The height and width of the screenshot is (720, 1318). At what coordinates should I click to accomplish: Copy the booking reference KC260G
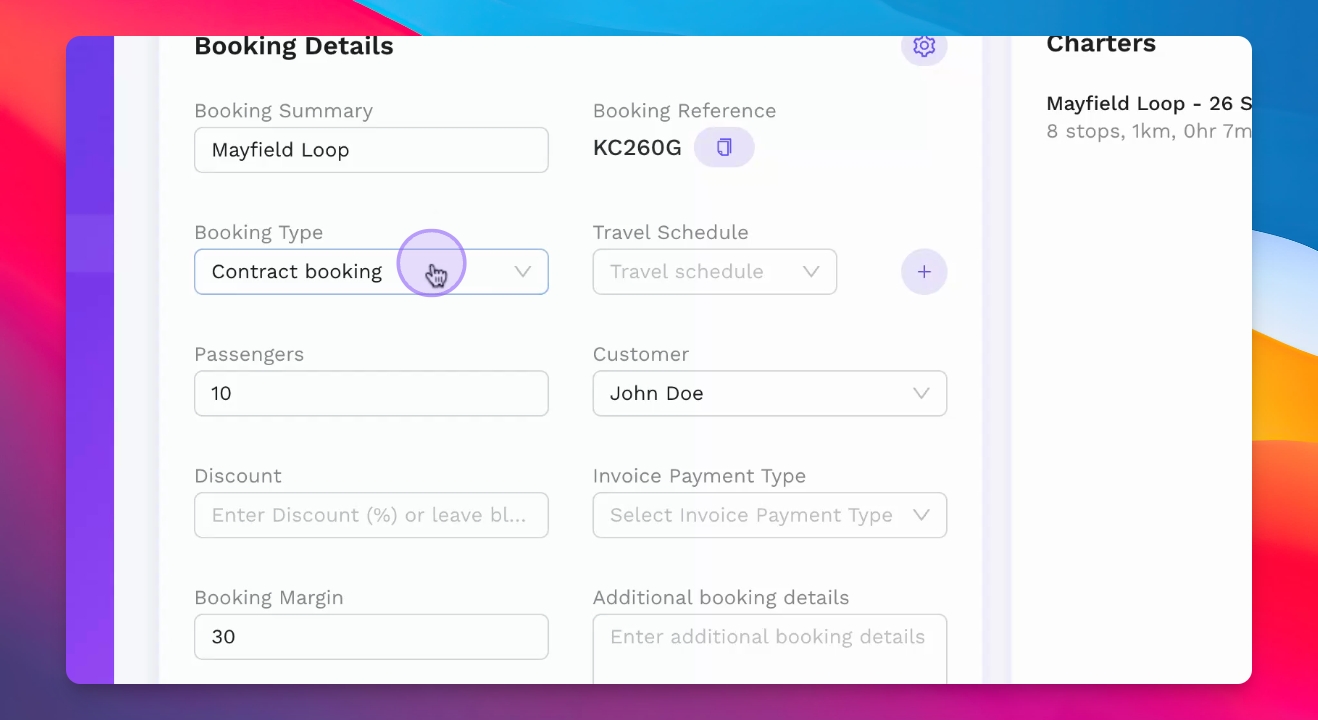pyautogui.click(x=724, y=148)
